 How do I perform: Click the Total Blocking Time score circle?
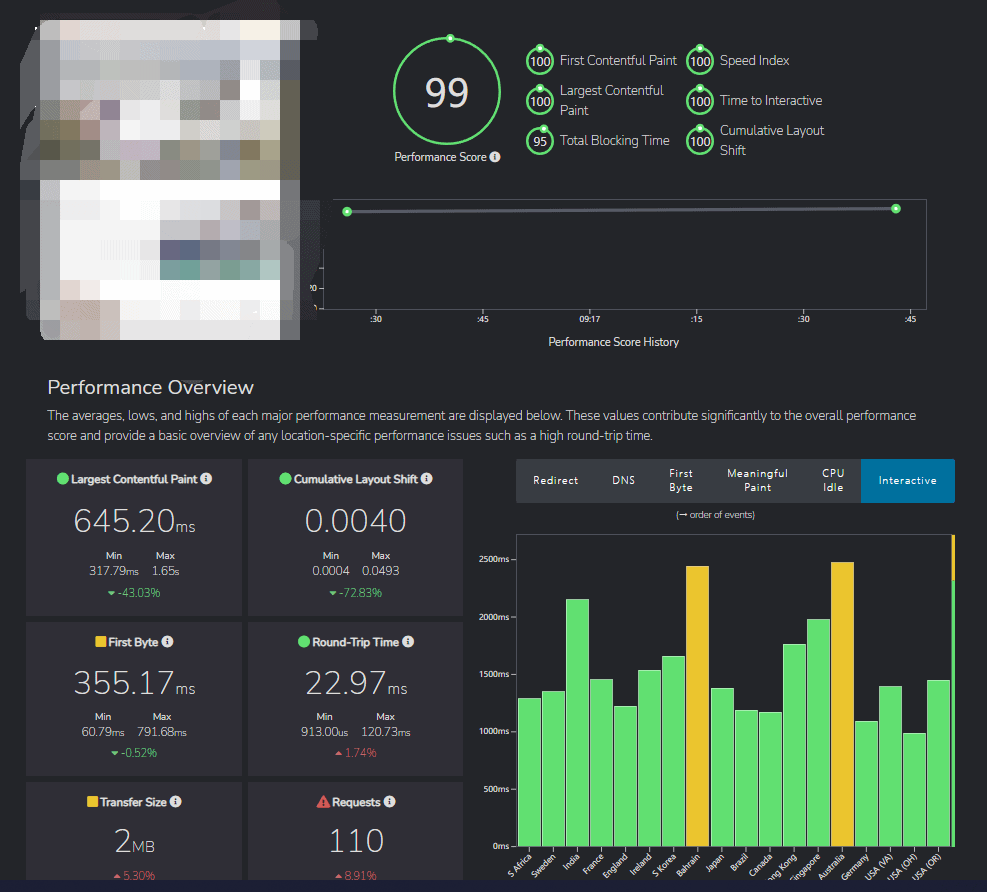(541, 141)
